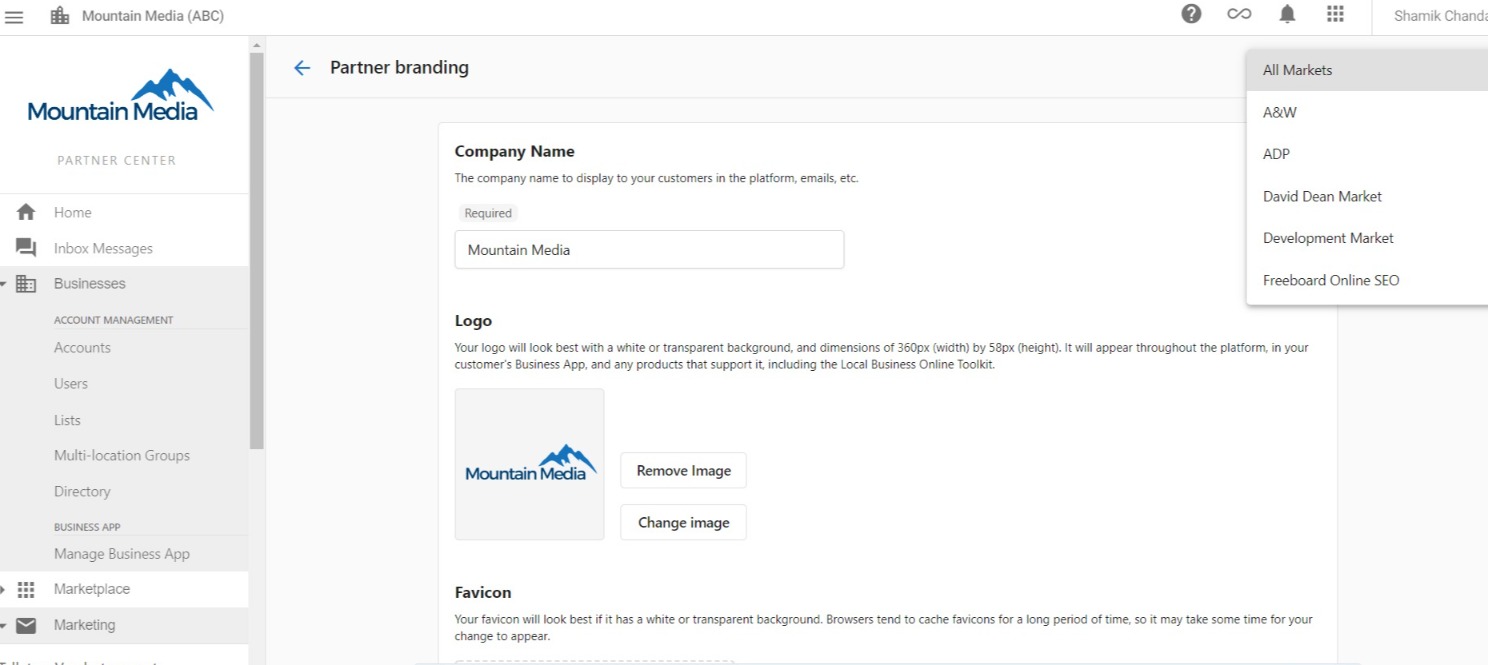The width and height of the screenshot is (1488, 665).
Task: Click the Required label
Action: click(488, 213)
